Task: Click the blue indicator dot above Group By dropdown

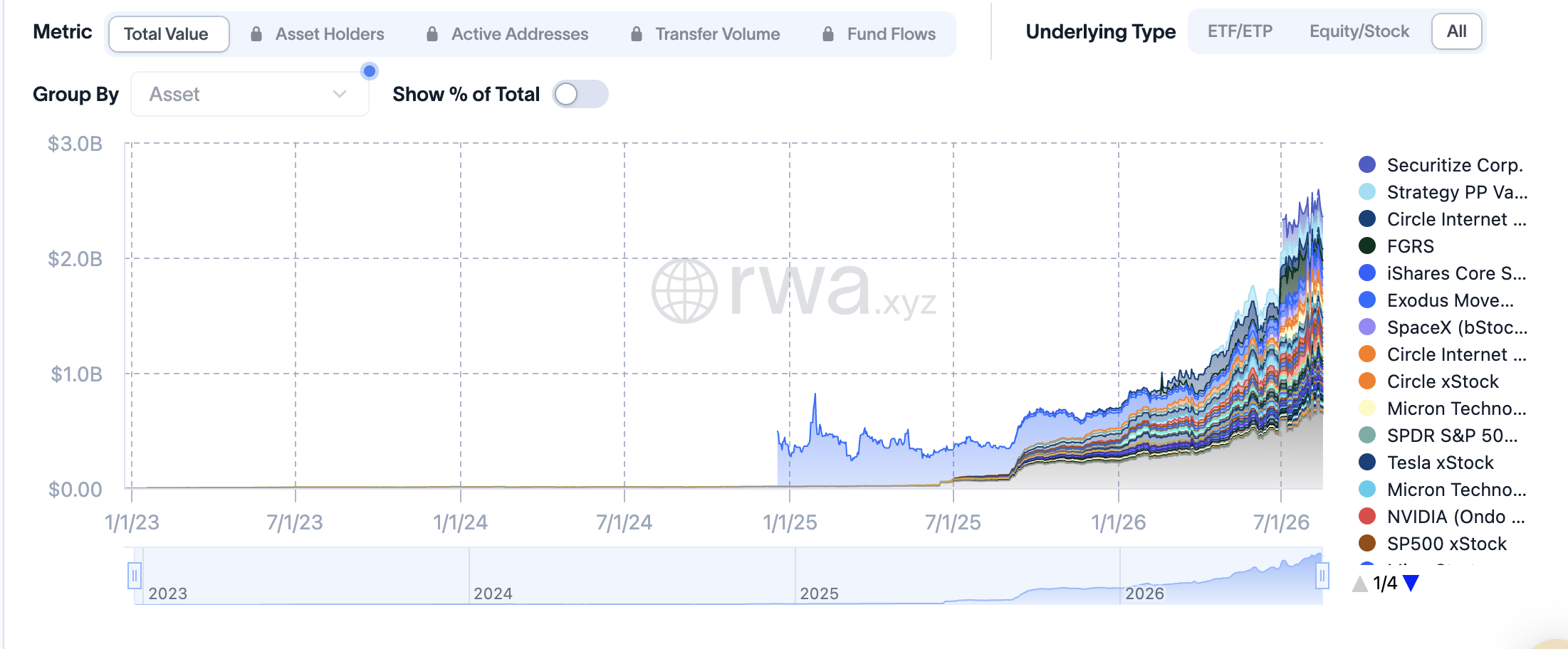Action: point(369,70)
